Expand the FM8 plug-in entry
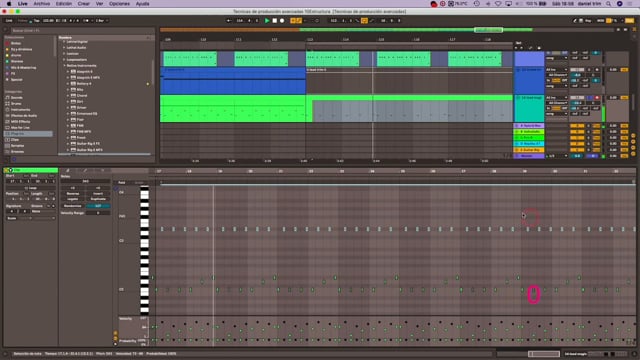Image resolution: width=640 pixels, height=360 pixels. [x=68, y=125]
